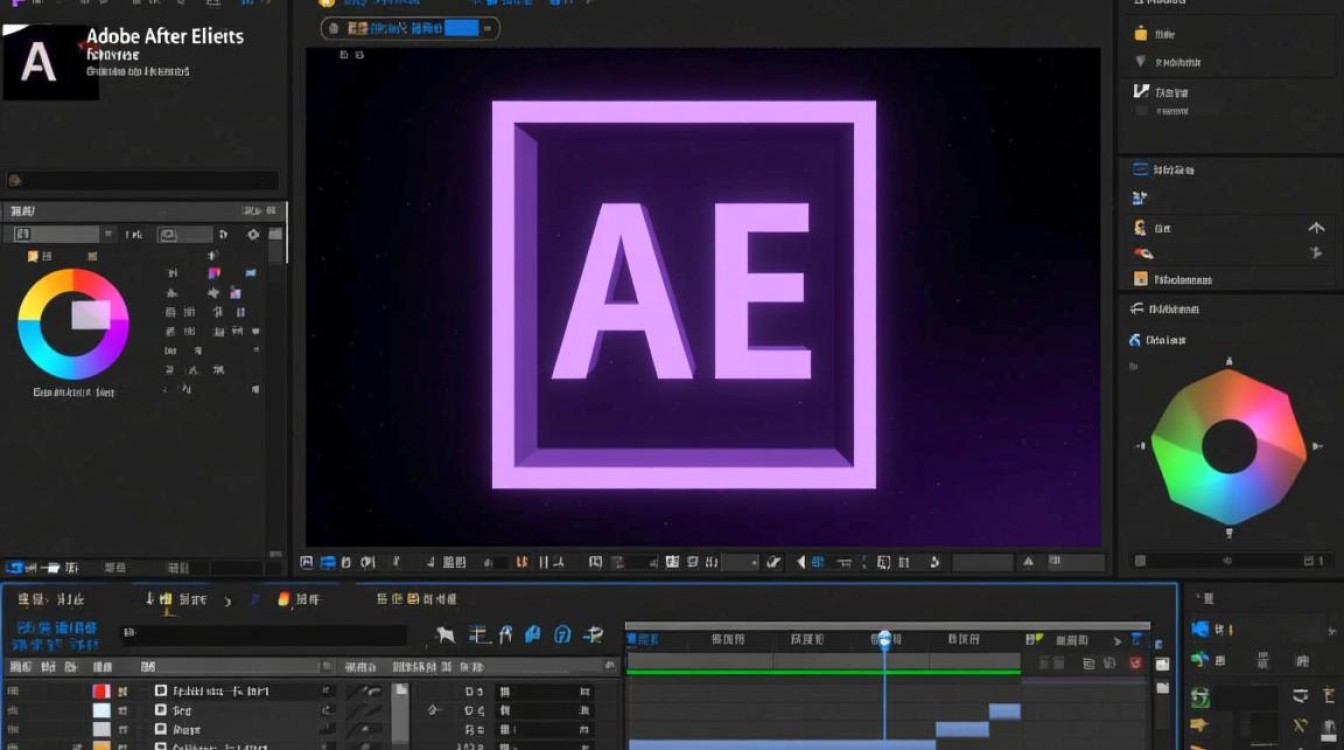Click the circled blue icon in the timeline toolbar

coord(563,634)
